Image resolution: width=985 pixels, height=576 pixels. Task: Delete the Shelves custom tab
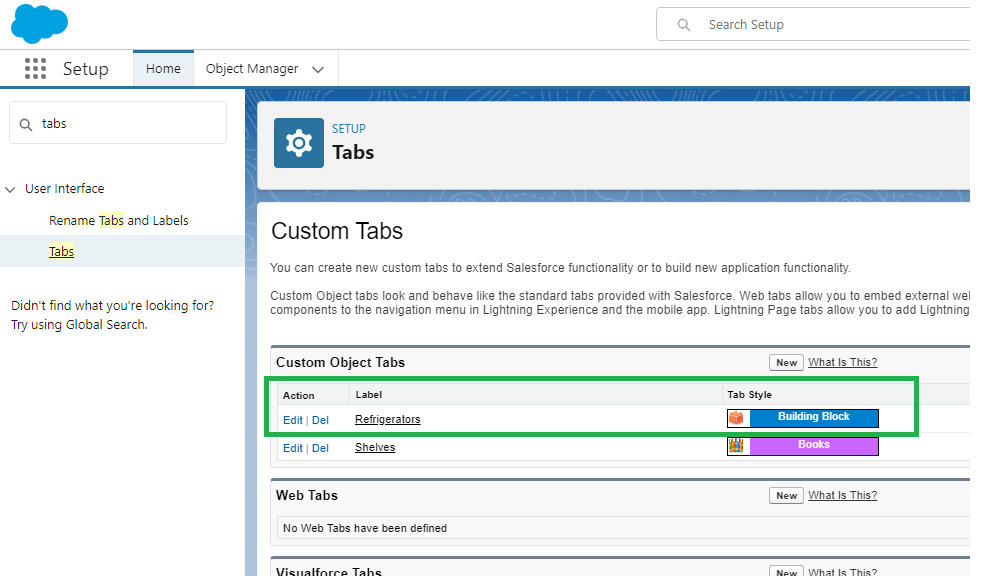click(x=320, y=448)
